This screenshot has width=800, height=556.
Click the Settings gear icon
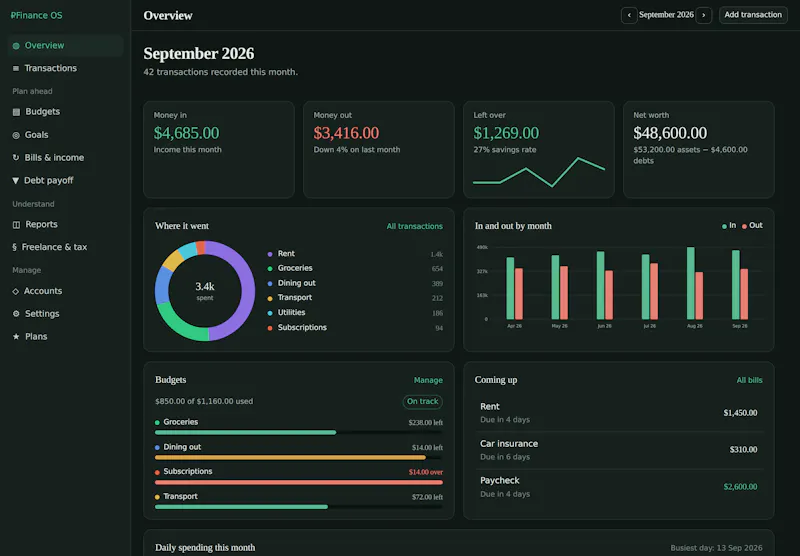[16, 314]
